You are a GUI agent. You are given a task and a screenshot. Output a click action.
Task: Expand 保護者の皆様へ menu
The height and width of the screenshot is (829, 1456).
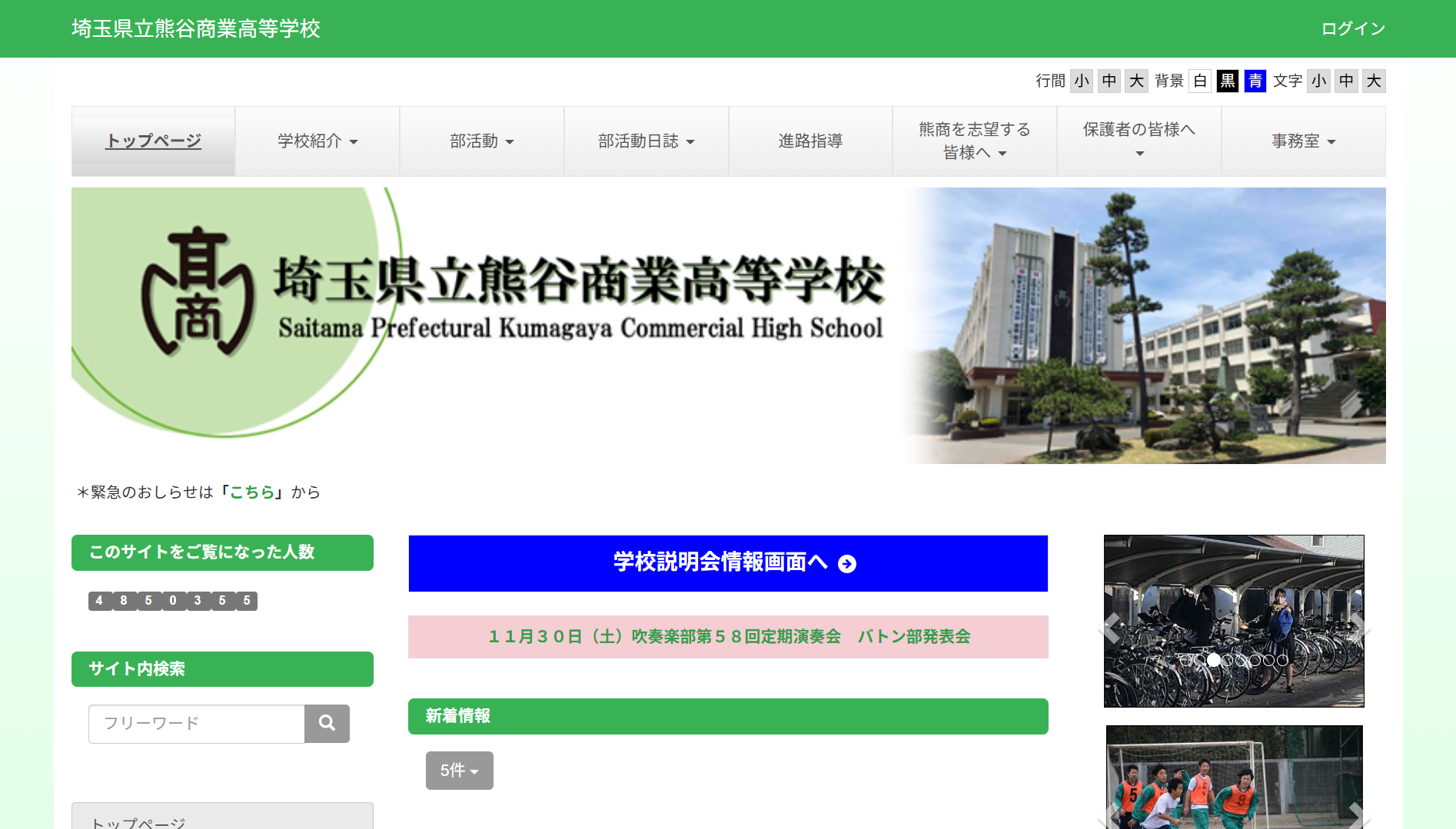click(1139, 141)
